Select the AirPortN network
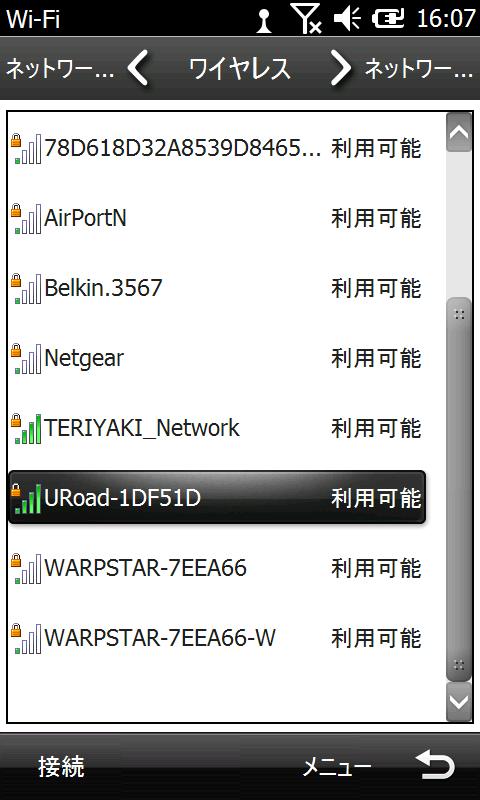The width and height of the screenshot is (480, 800). (217, 218)
